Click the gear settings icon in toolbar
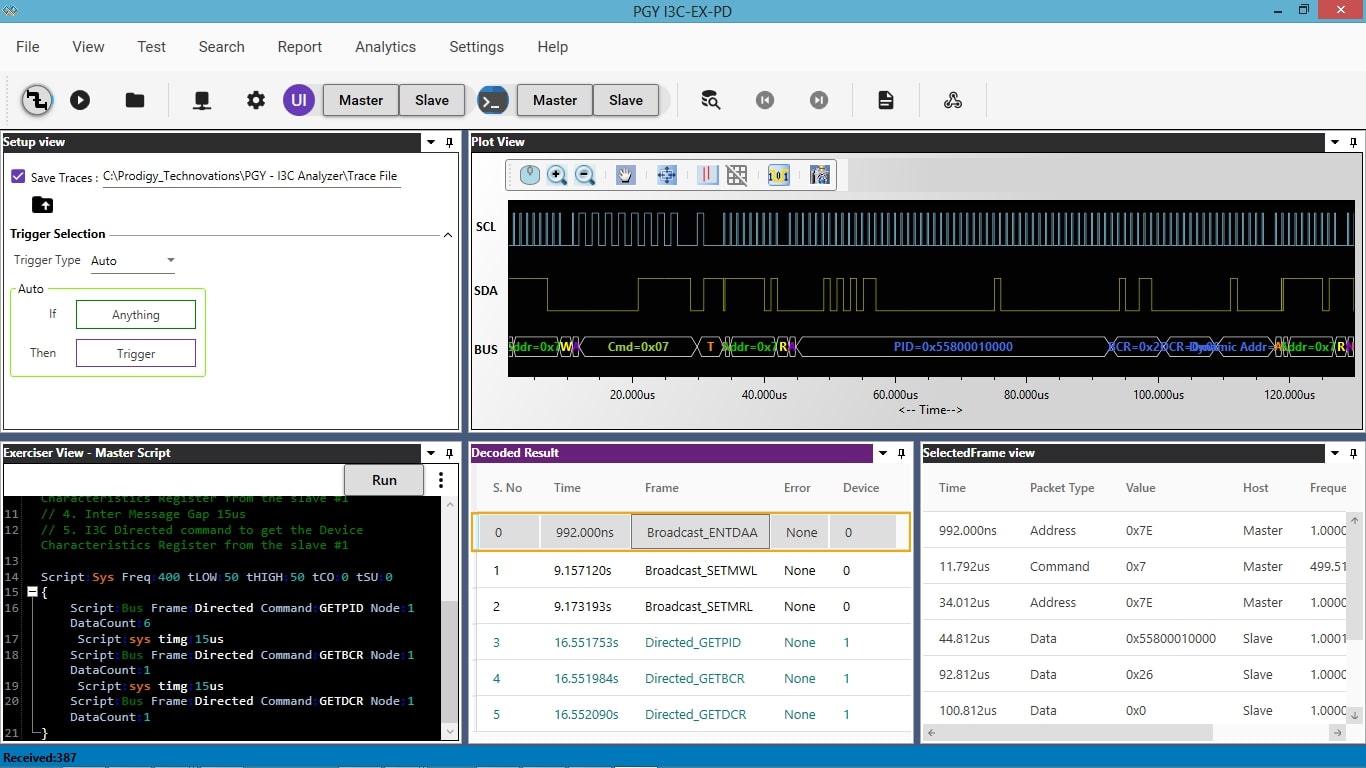The height and width of the screenshot is (768, 1366). [256, 100]
